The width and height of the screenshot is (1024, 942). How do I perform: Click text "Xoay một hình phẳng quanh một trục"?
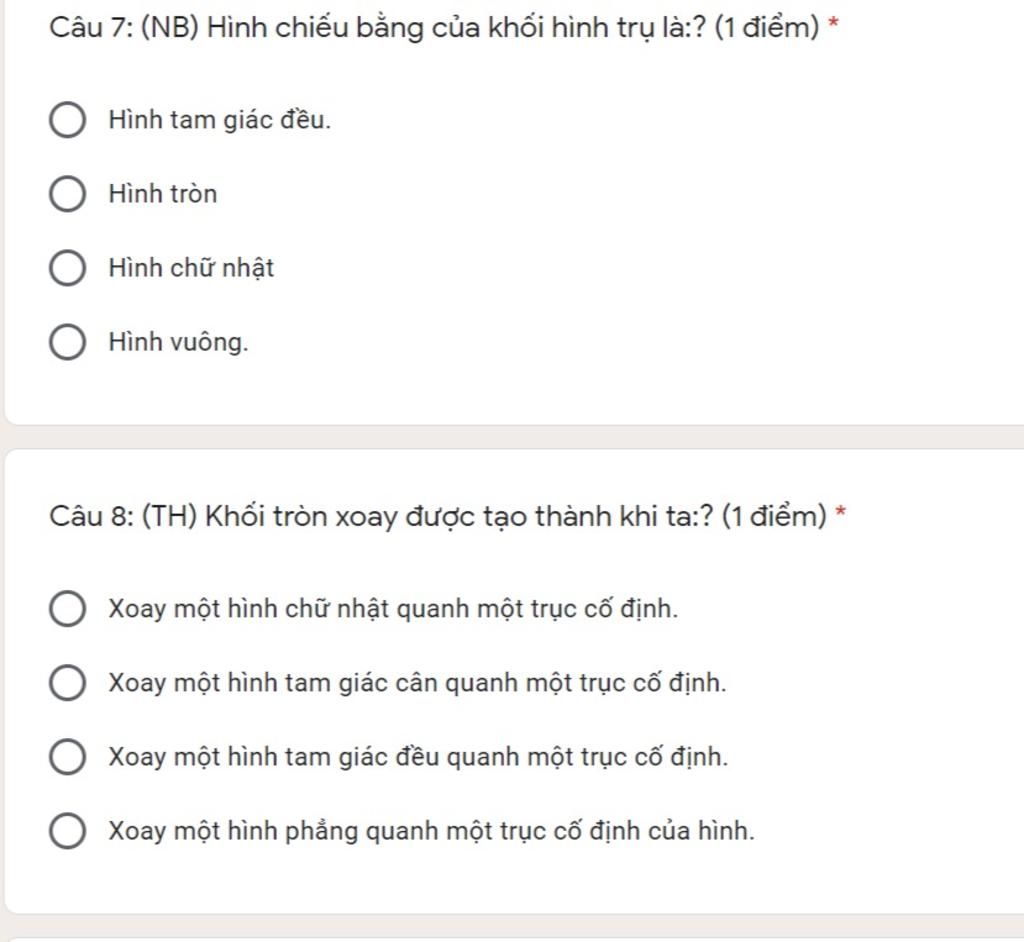[x=431, y=831]
